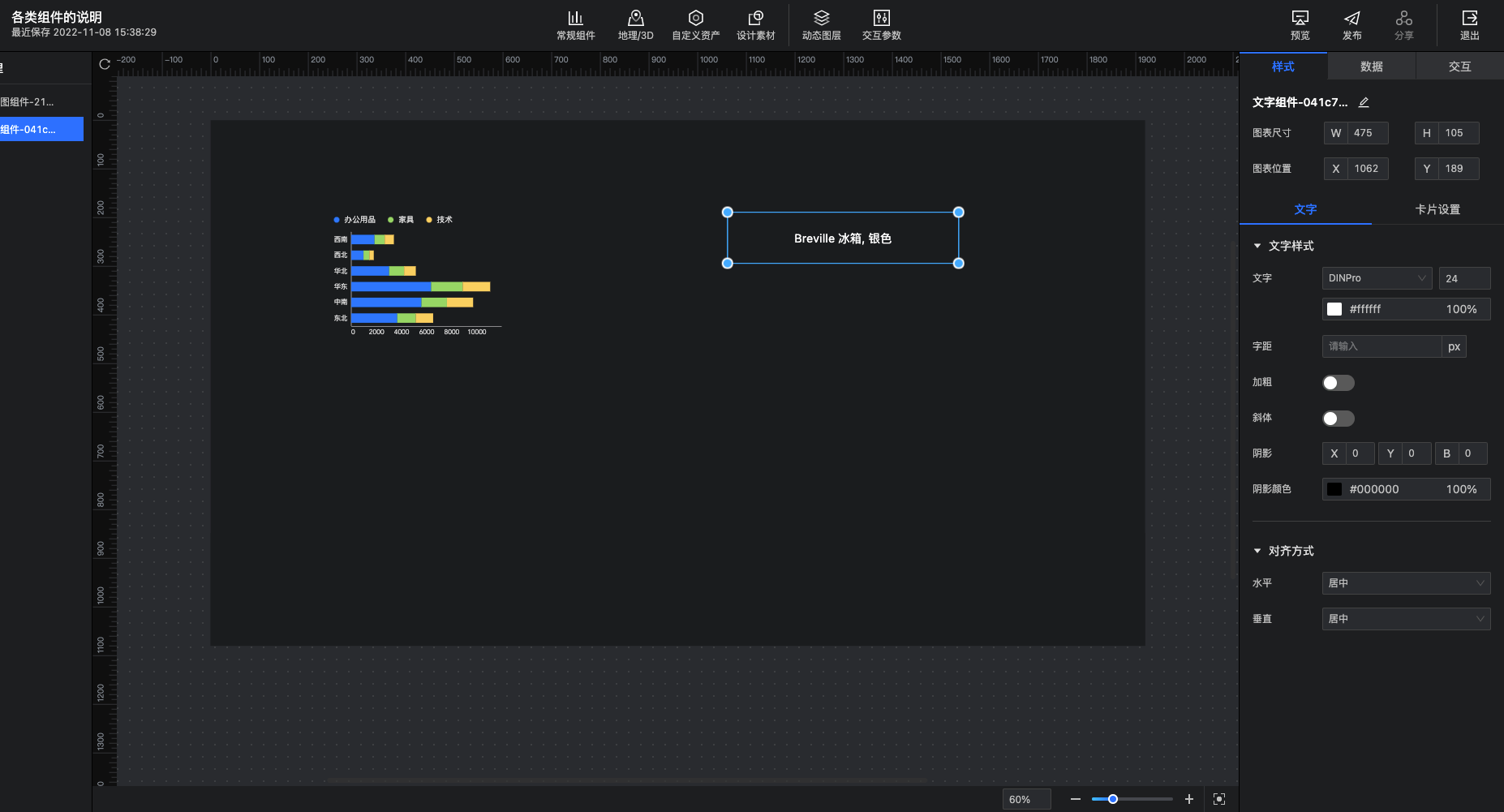Open the 设计素材 design materials menu
Viewport: 1504px width, 812px height.
tap(755, 25)
